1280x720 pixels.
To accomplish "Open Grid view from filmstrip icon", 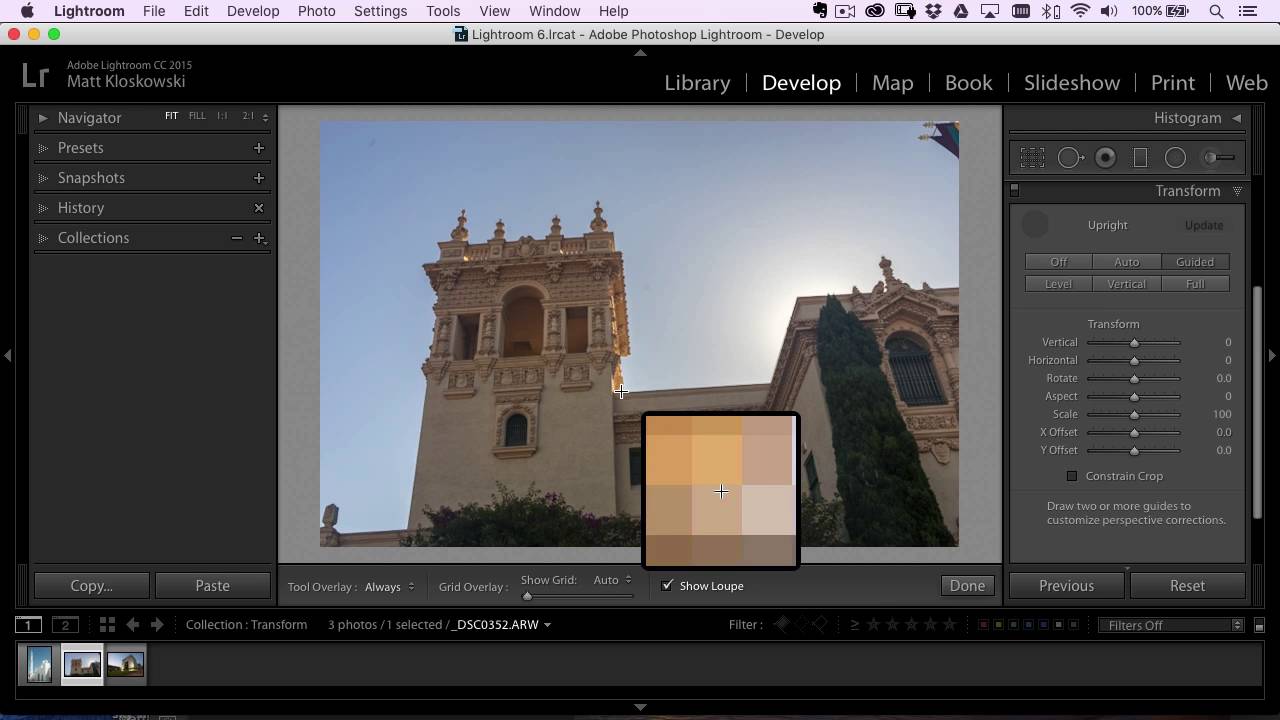I will [x=107, y=625].
